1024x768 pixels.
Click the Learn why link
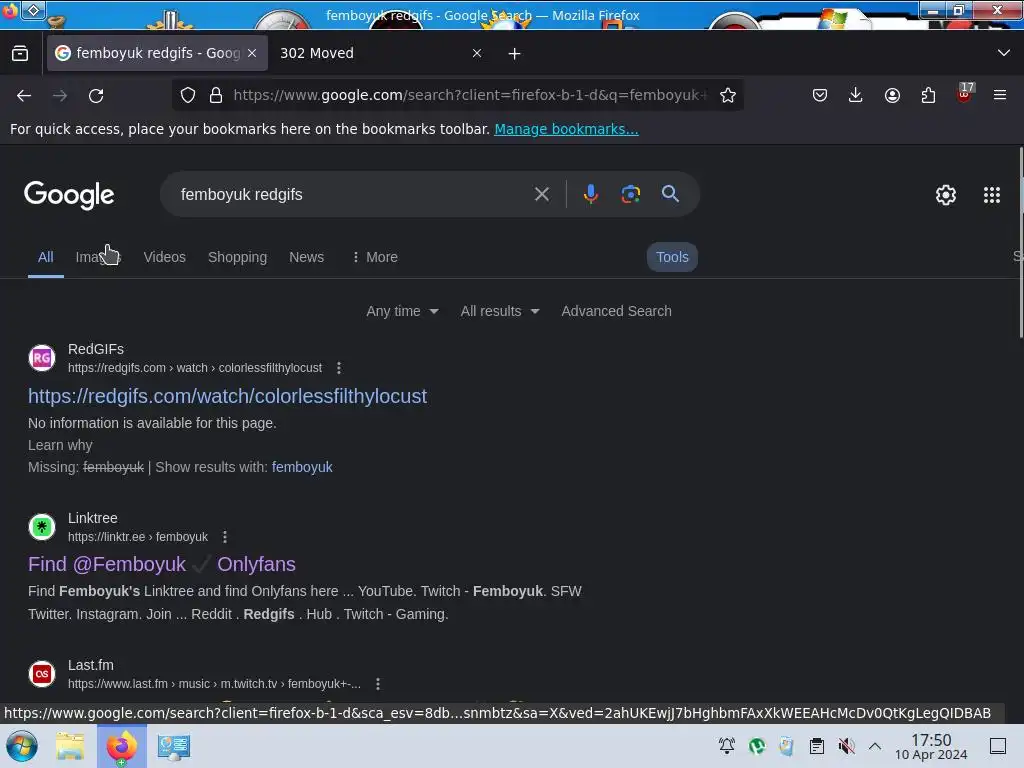pos(60,445)
